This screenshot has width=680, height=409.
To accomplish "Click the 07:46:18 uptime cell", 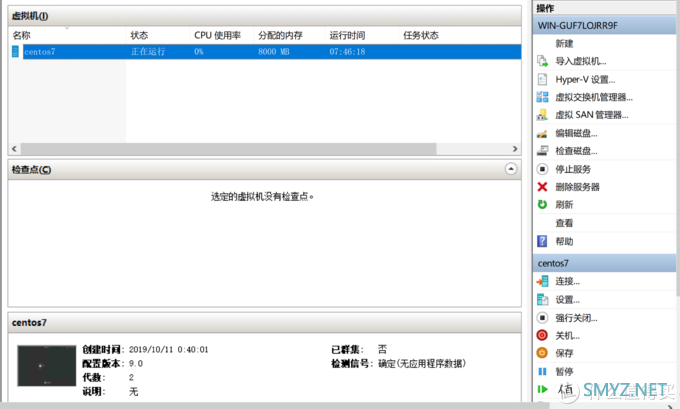I will pos(347,52).
